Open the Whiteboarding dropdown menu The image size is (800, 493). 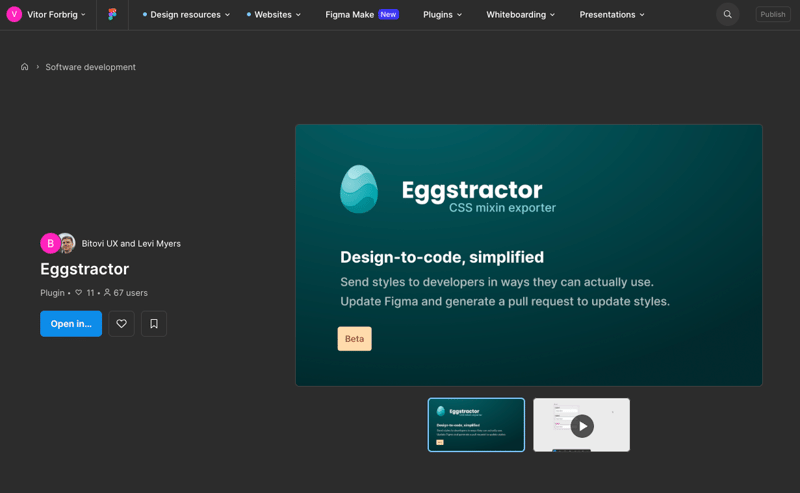[520, 15]
